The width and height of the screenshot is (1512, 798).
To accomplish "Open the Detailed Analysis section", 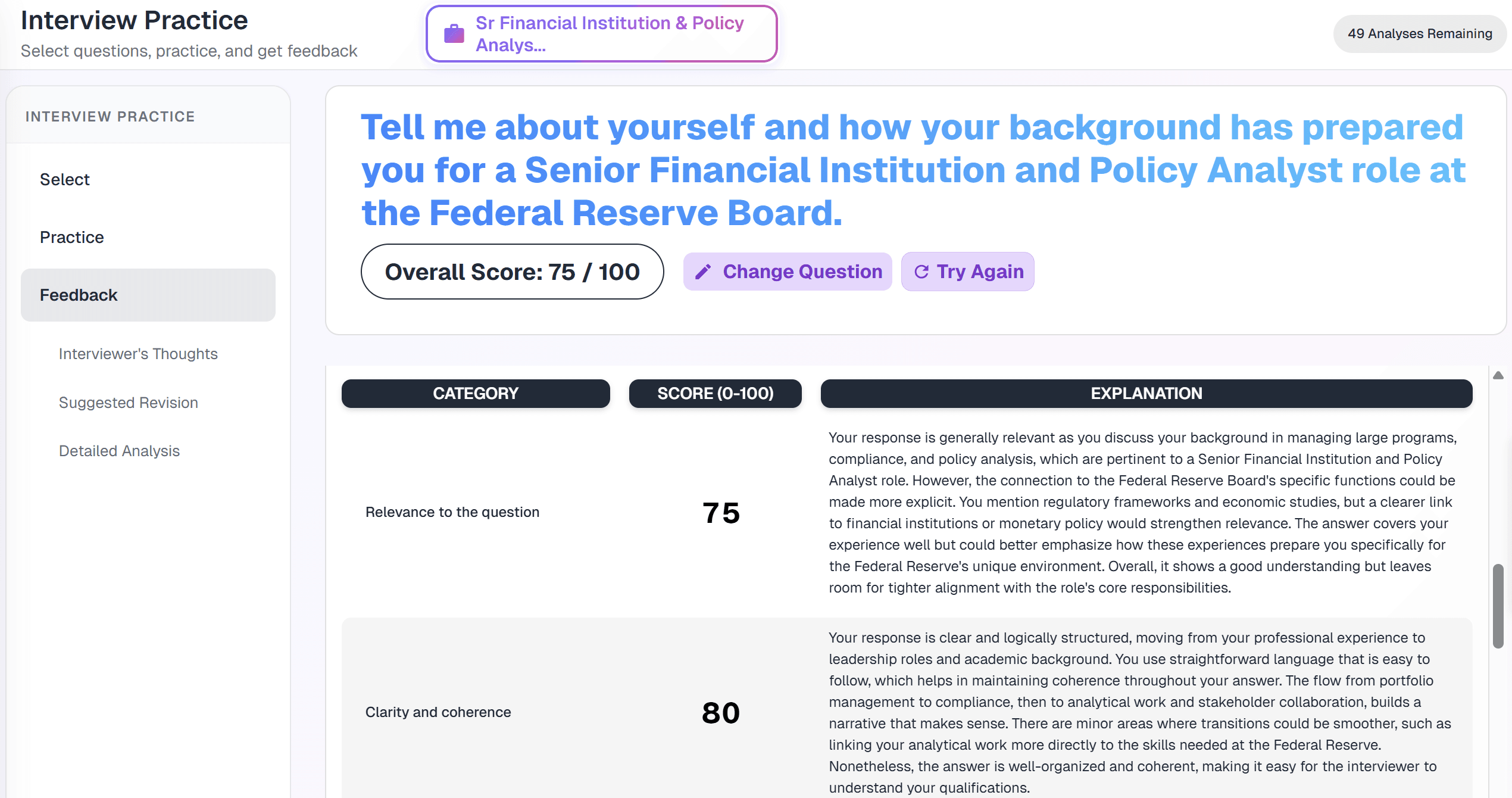I will (119, 451).
